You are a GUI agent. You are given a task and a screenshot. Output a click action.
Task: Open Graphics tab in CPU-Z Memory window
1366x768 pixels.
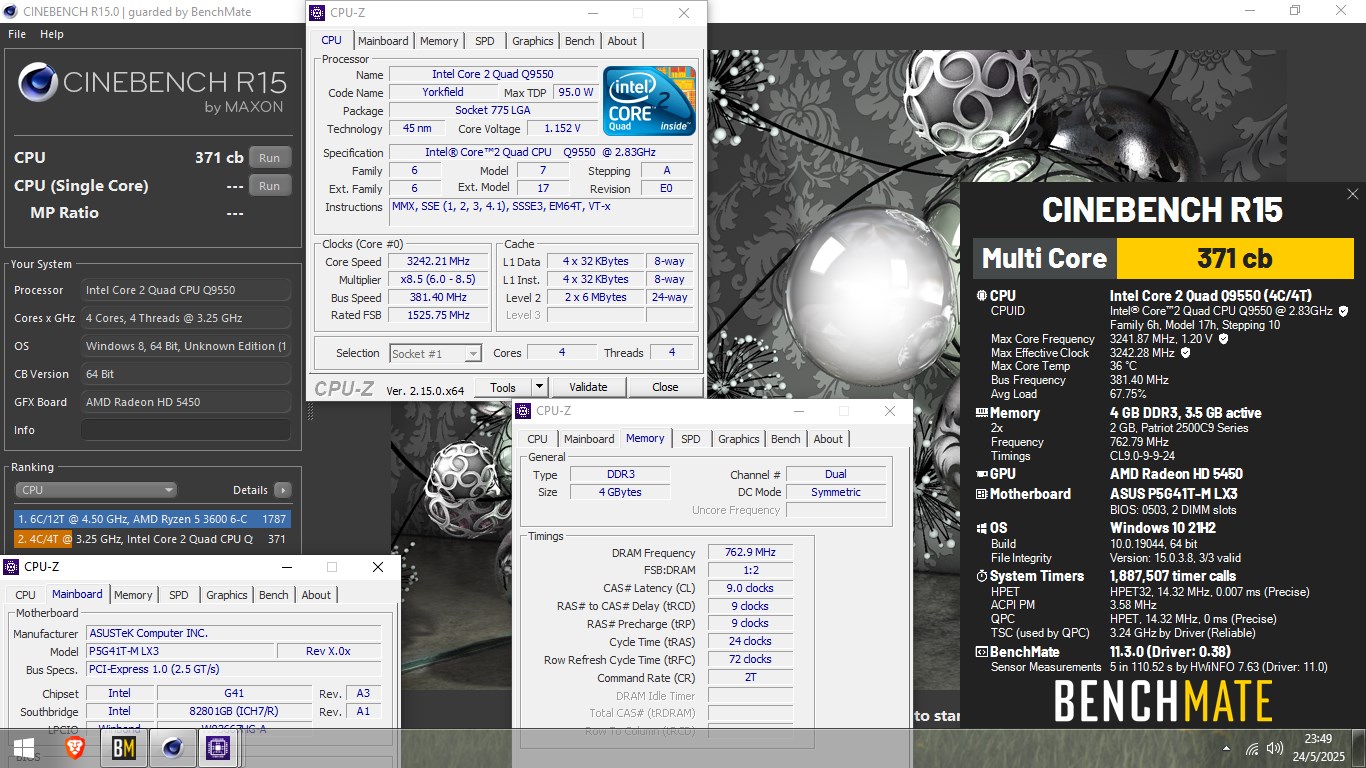click(739, 439)
